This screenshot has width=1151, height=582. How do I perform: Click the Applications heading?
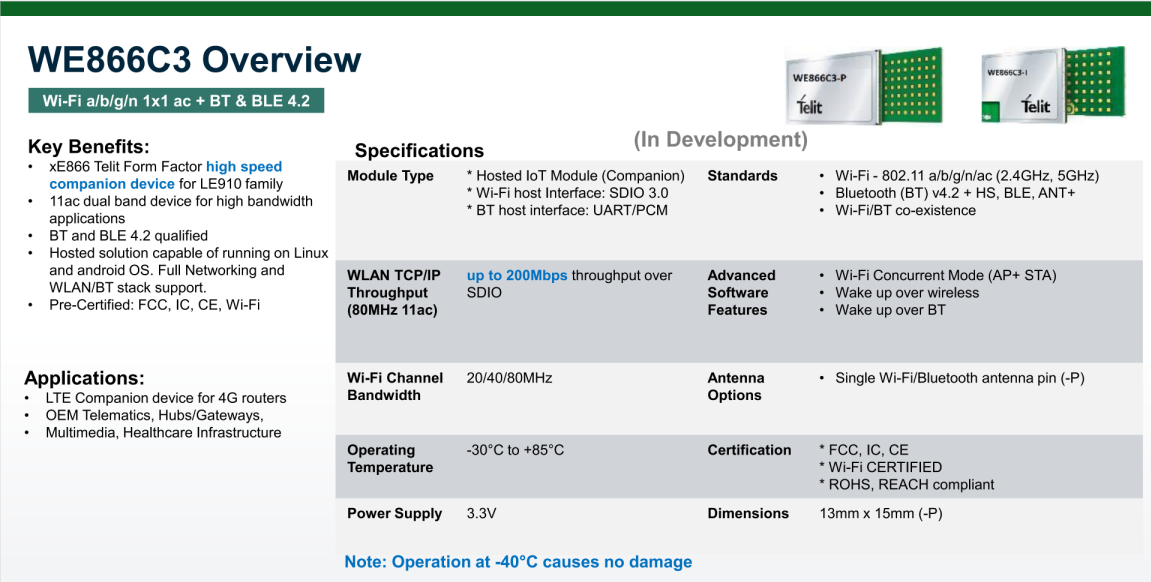coord(84,378)
